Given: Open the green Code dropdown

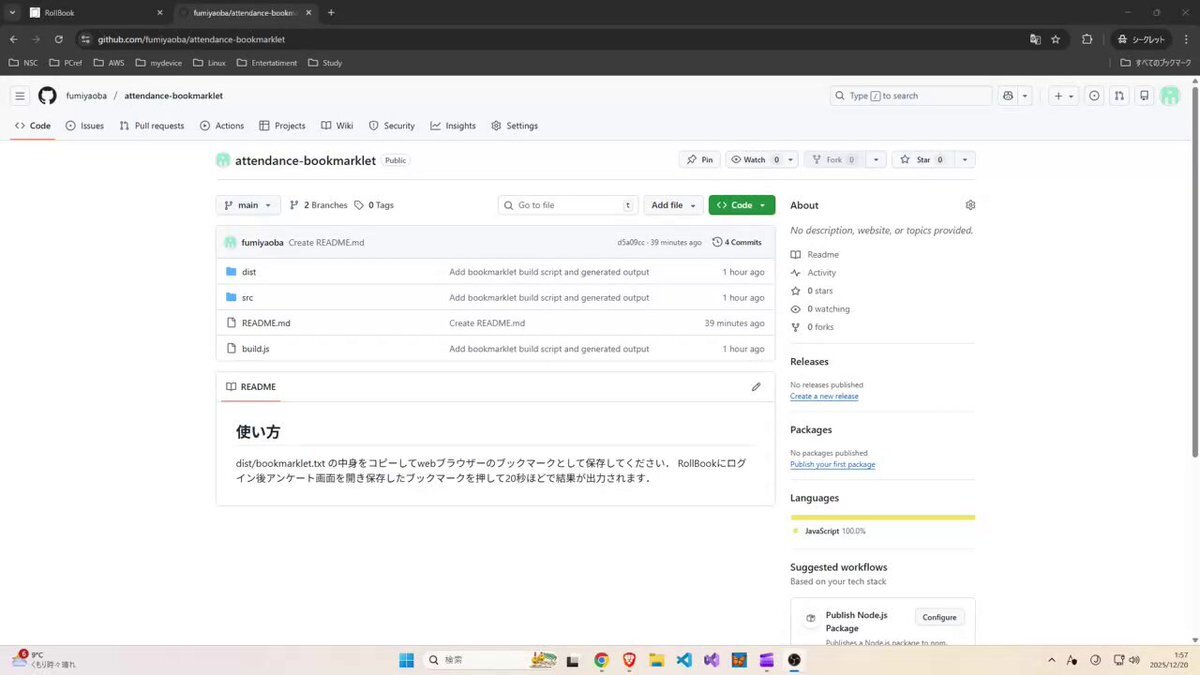Looking at the screenshot, I should pos(741,205).
